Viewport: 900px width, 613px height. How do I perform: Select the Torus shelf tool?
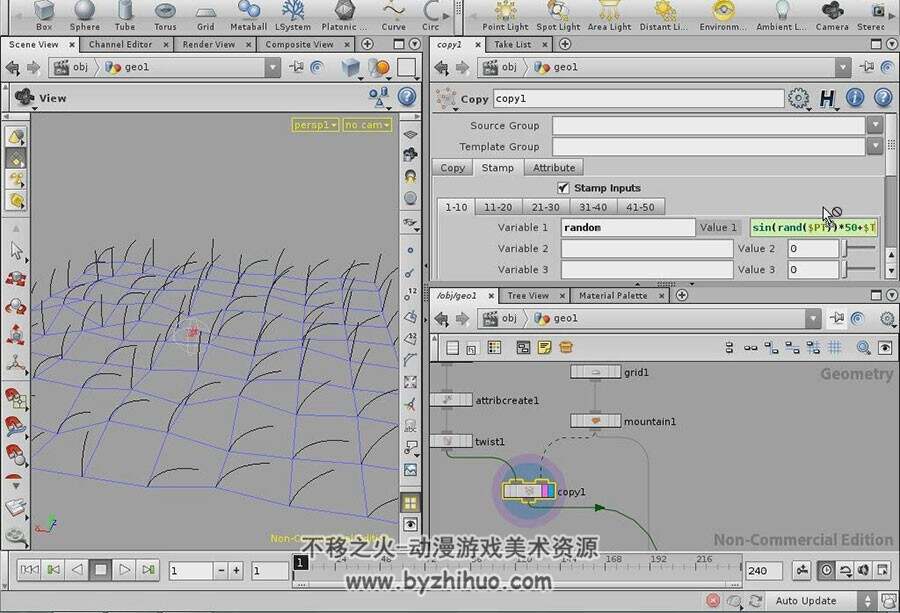click(165, 15)
